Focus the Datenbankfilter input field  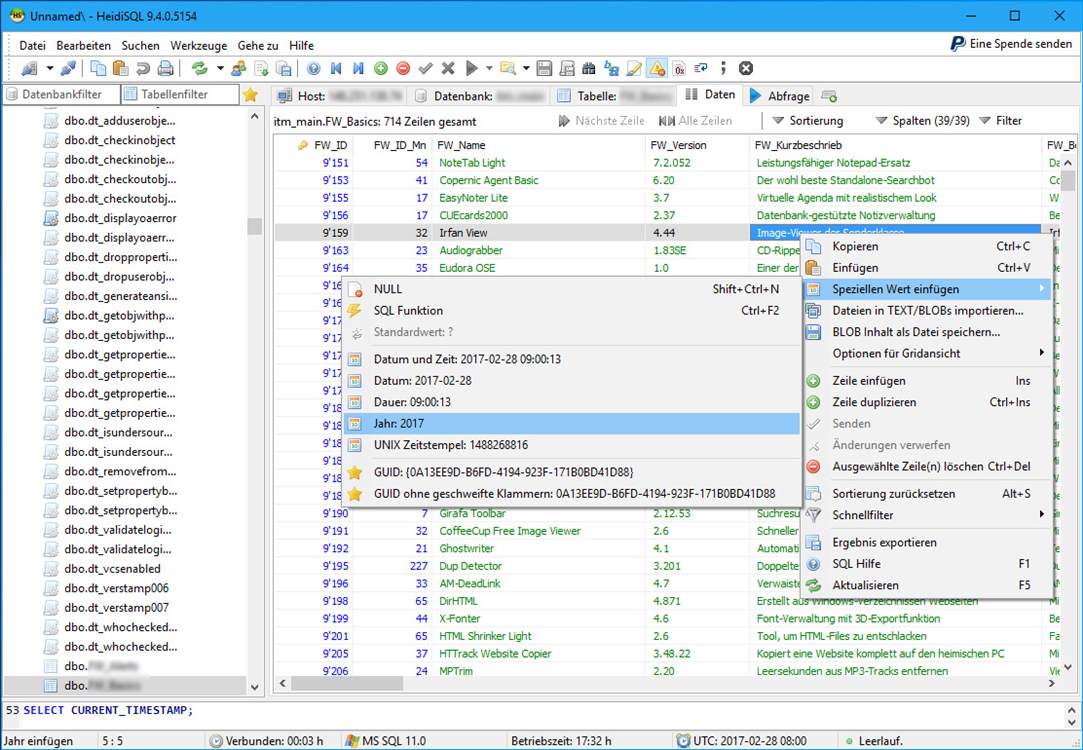61,95
